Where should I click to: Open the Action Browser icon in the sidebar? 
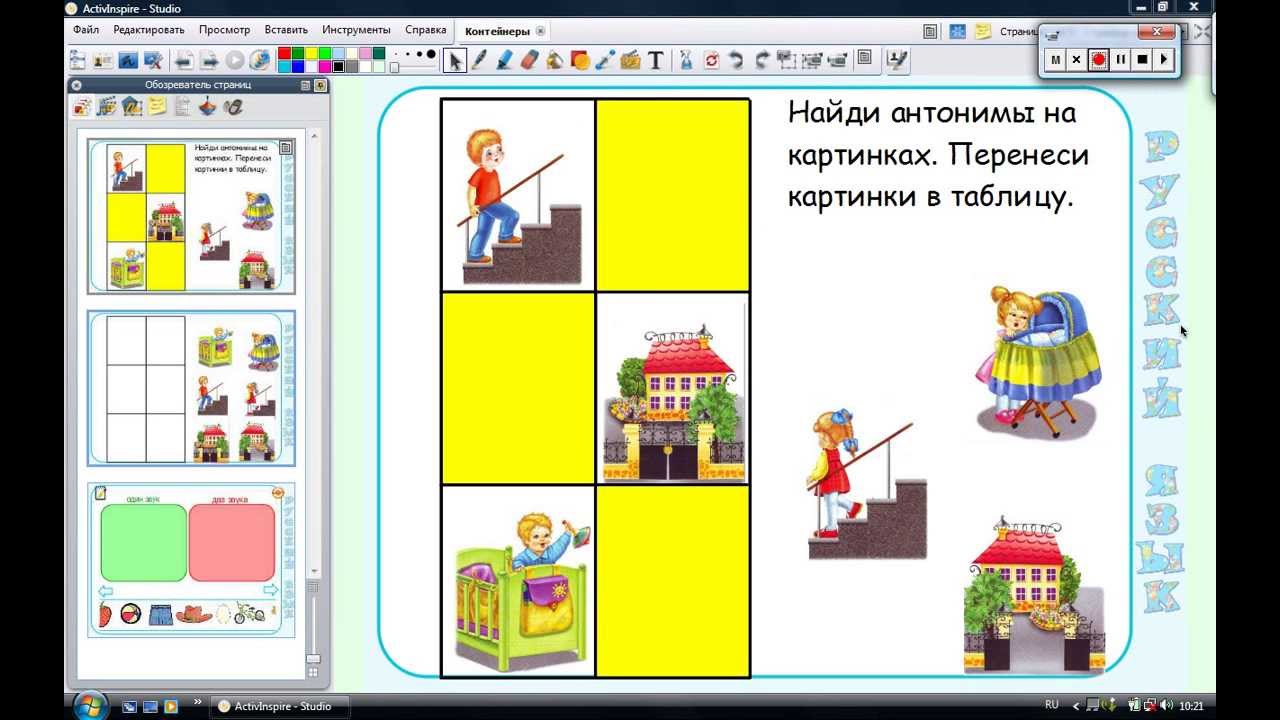[x=207, y=106]
